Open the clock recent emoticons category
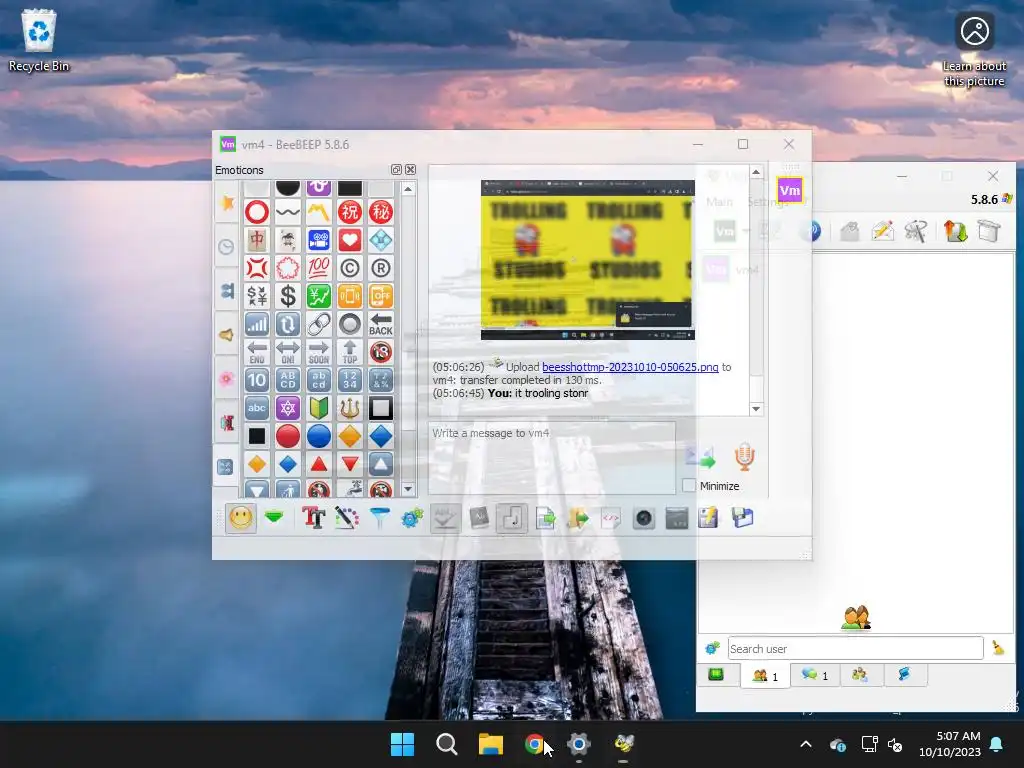The height and width of the screenshot is (768, 1024). (x=226, y=247)
